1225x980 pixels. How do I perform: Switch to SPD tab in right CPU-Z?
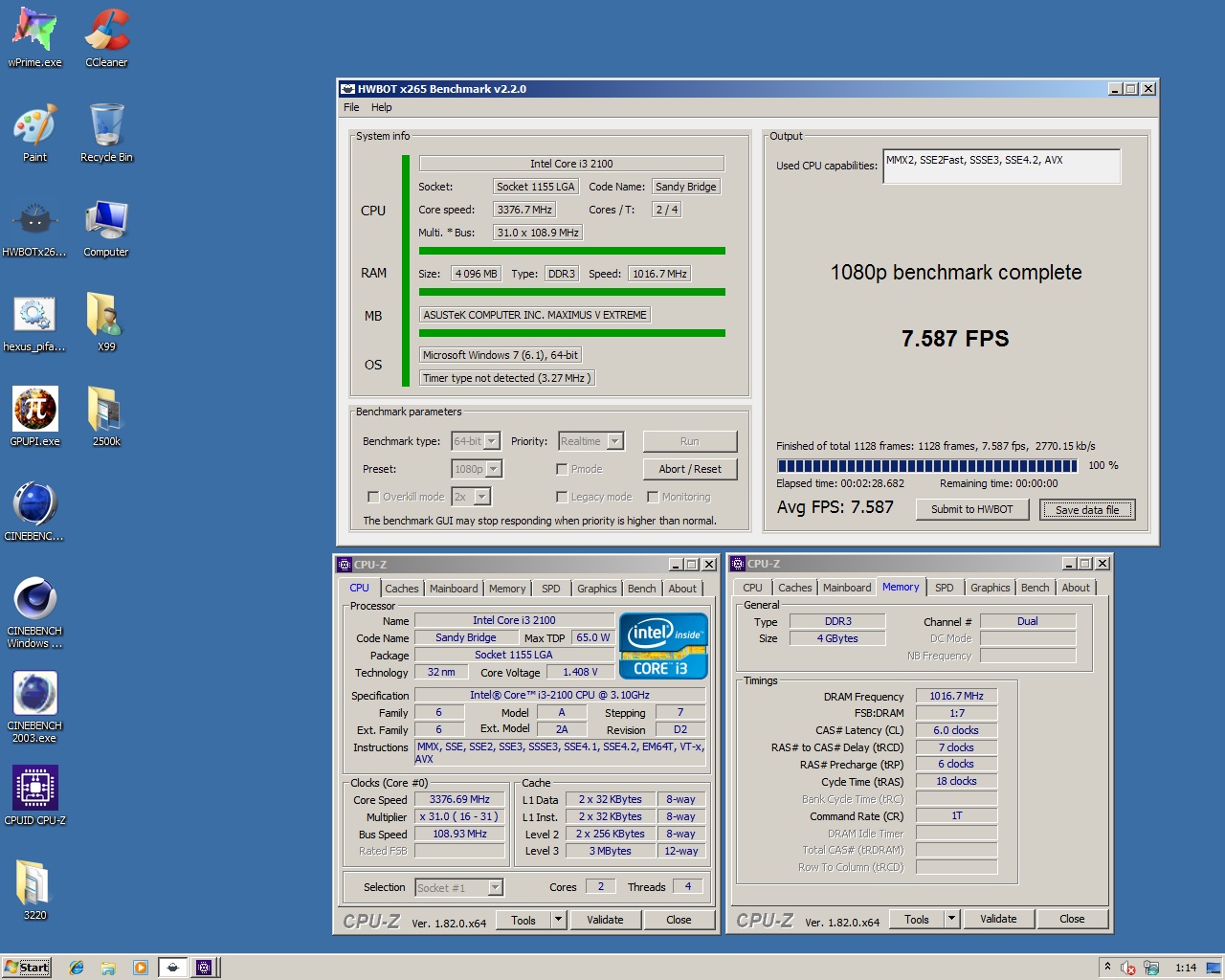tap(945, 588)
